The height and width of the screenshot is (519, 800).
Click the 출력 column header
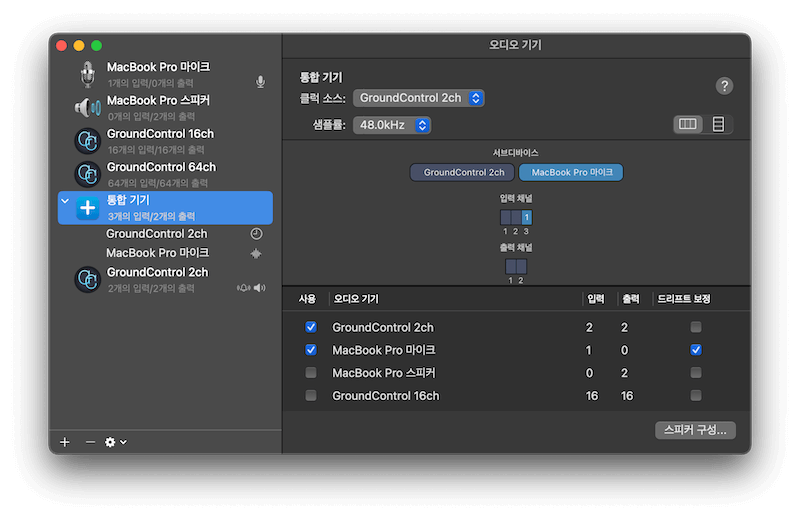(631, 299)
